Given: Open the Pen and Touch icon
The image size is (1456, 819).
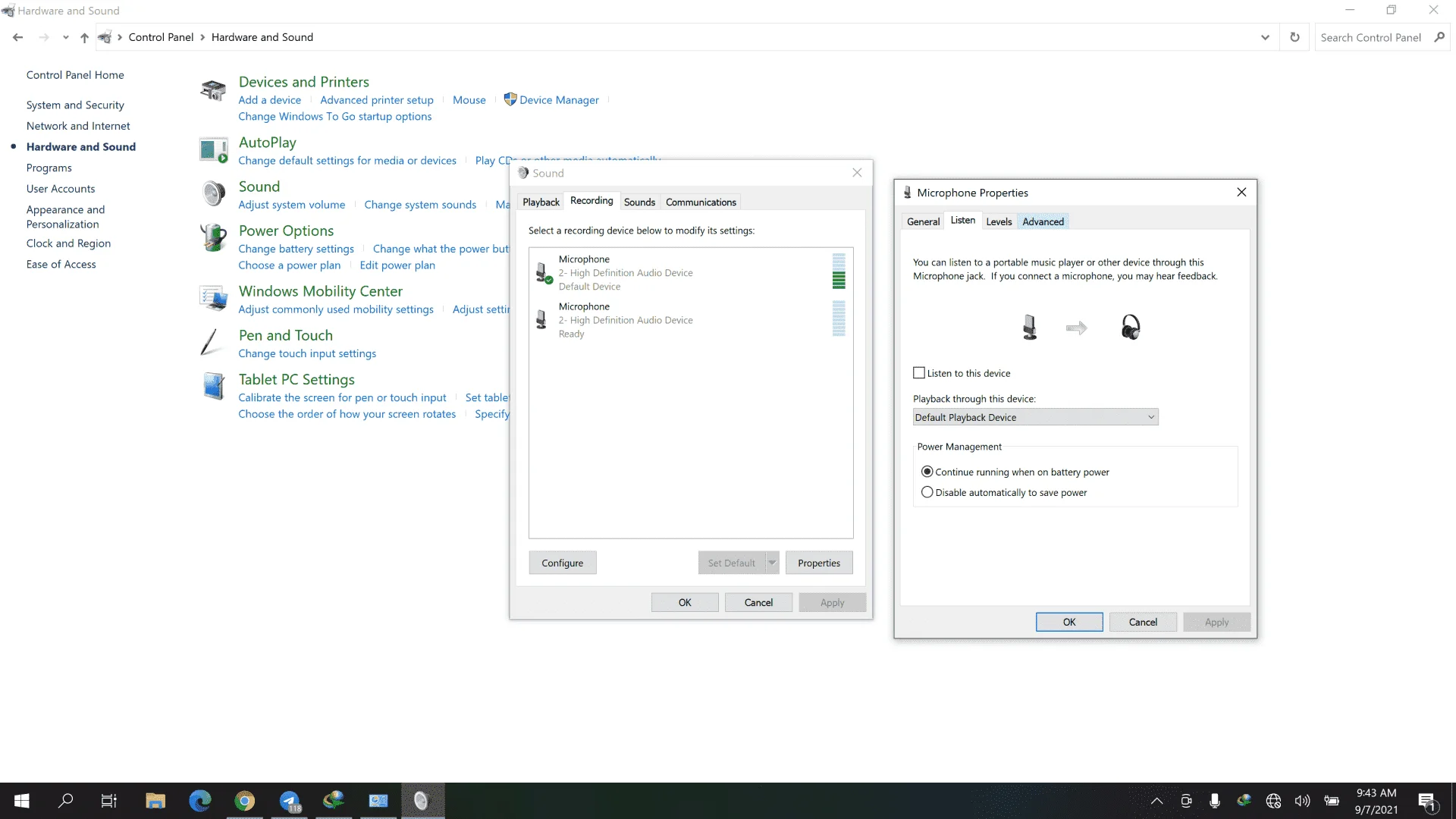Looking at the screenshot, I should tap(210, 342).
